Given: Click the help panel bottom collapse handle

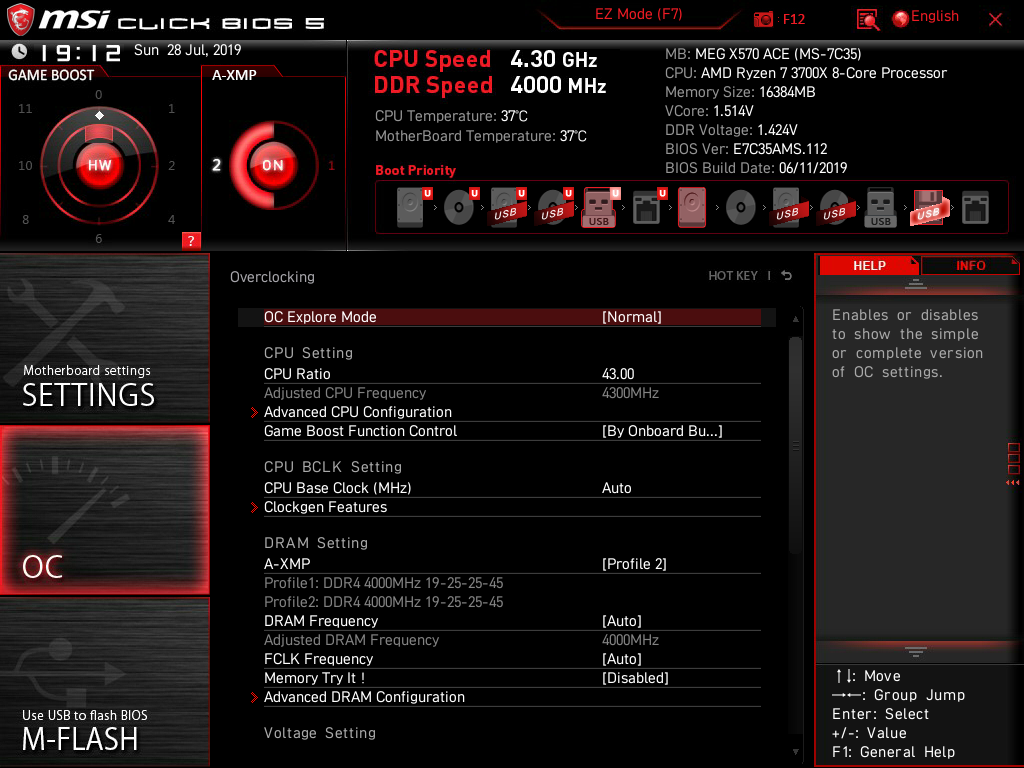Looking at the screenshot, I should [x=916, y=651].
